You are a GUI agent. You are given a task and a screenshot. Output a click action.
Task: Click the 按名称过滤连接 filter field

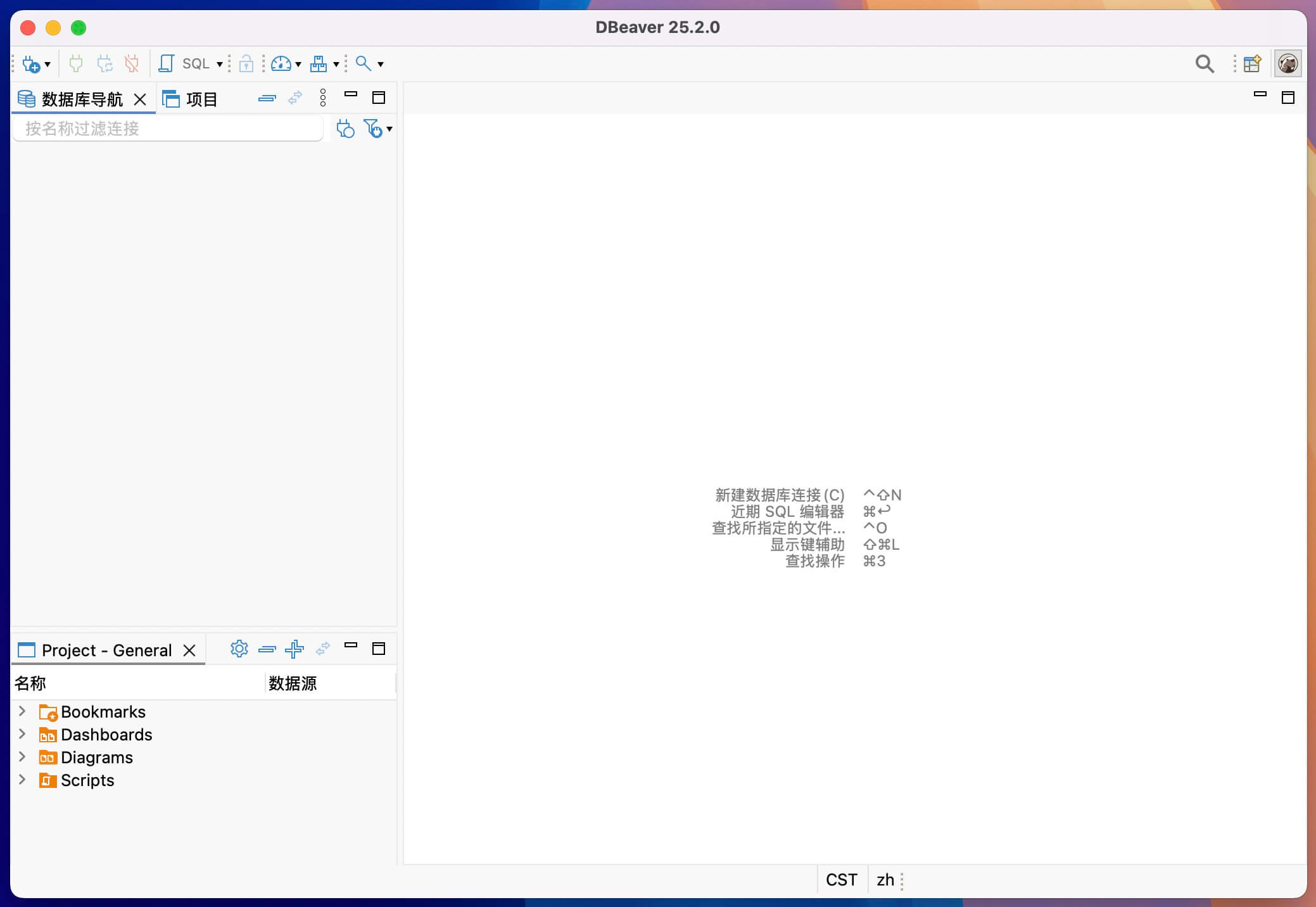click(168, 129)
